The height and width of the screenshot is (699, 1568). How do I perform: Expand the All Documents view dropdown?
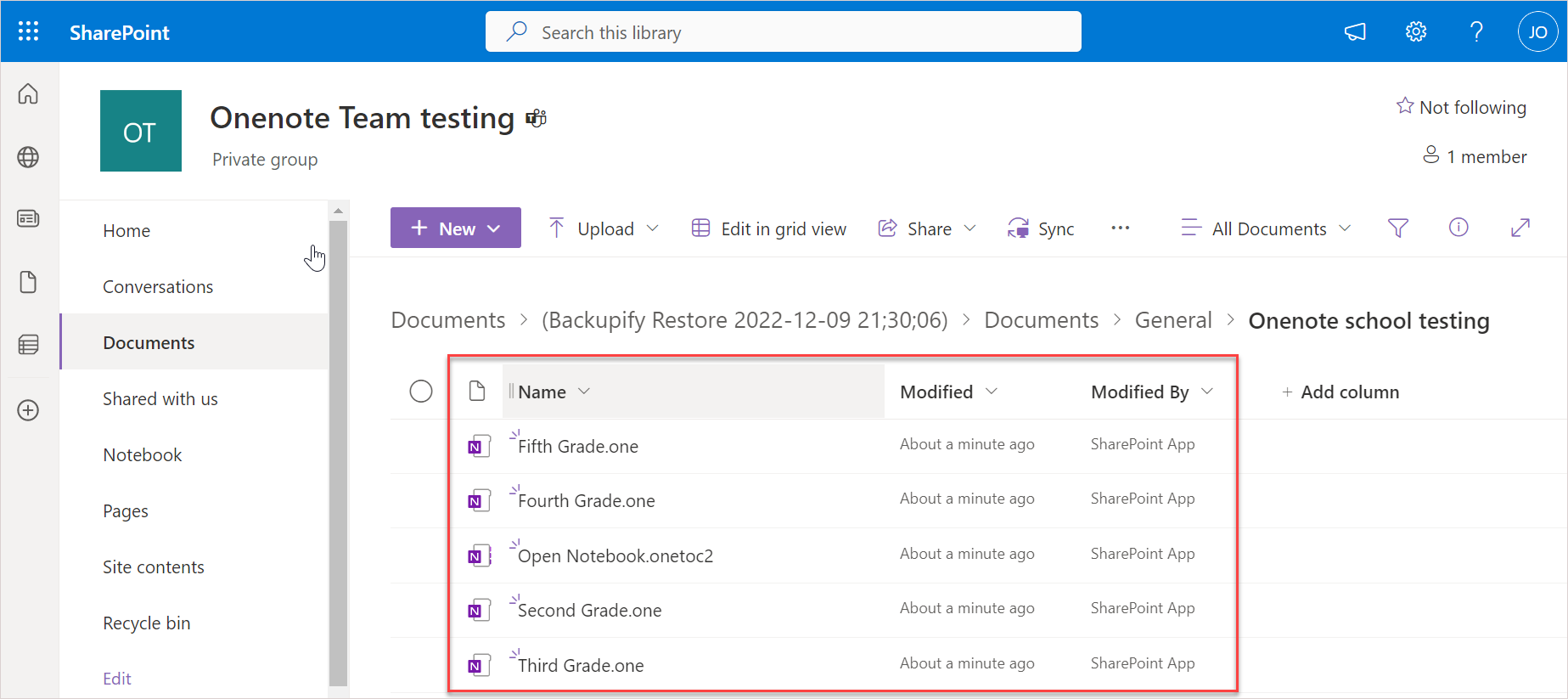click(1266, 228)
